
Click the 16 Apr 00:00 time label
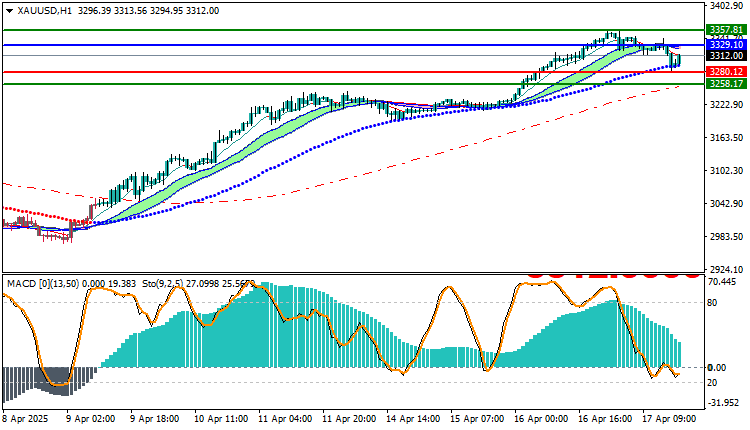pos(541,419)
